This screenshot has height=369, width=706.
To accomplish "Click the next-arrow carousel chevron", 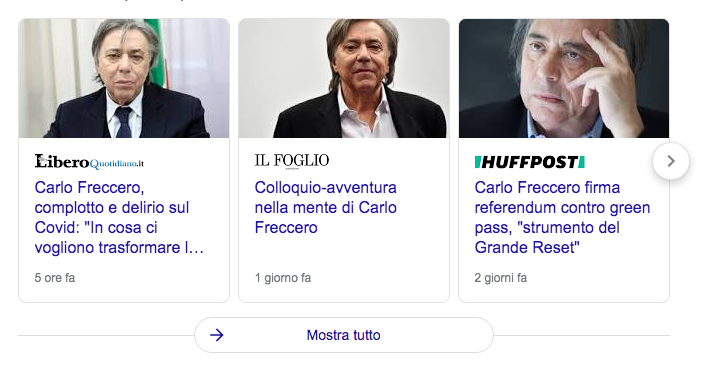I will coord(670,161).
